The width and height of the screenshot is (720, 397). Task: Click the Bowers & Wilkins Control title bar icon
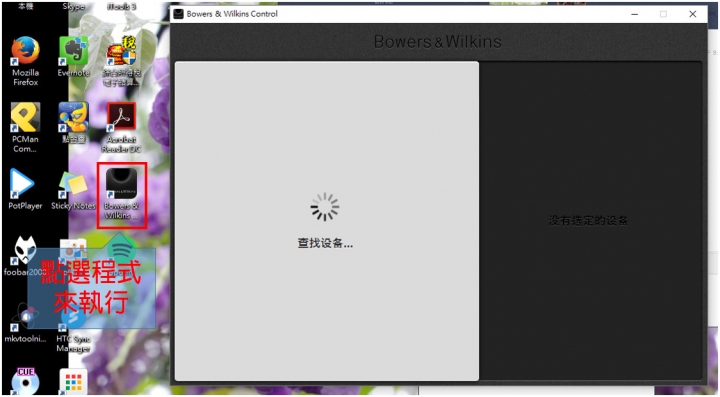(178, 14)
